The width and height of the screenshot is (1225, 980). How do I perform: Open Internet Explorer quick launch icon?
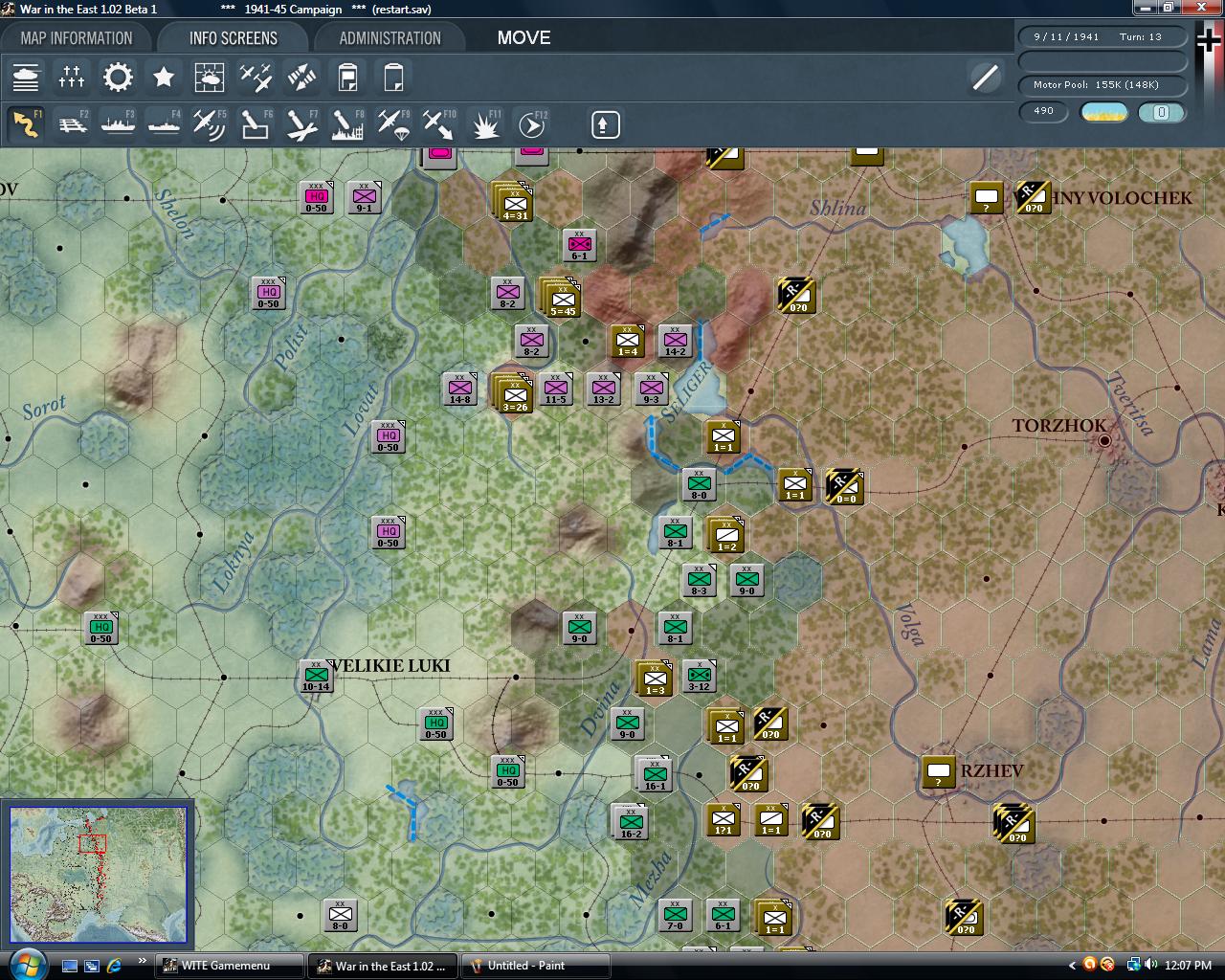click(x=115, y=966)
